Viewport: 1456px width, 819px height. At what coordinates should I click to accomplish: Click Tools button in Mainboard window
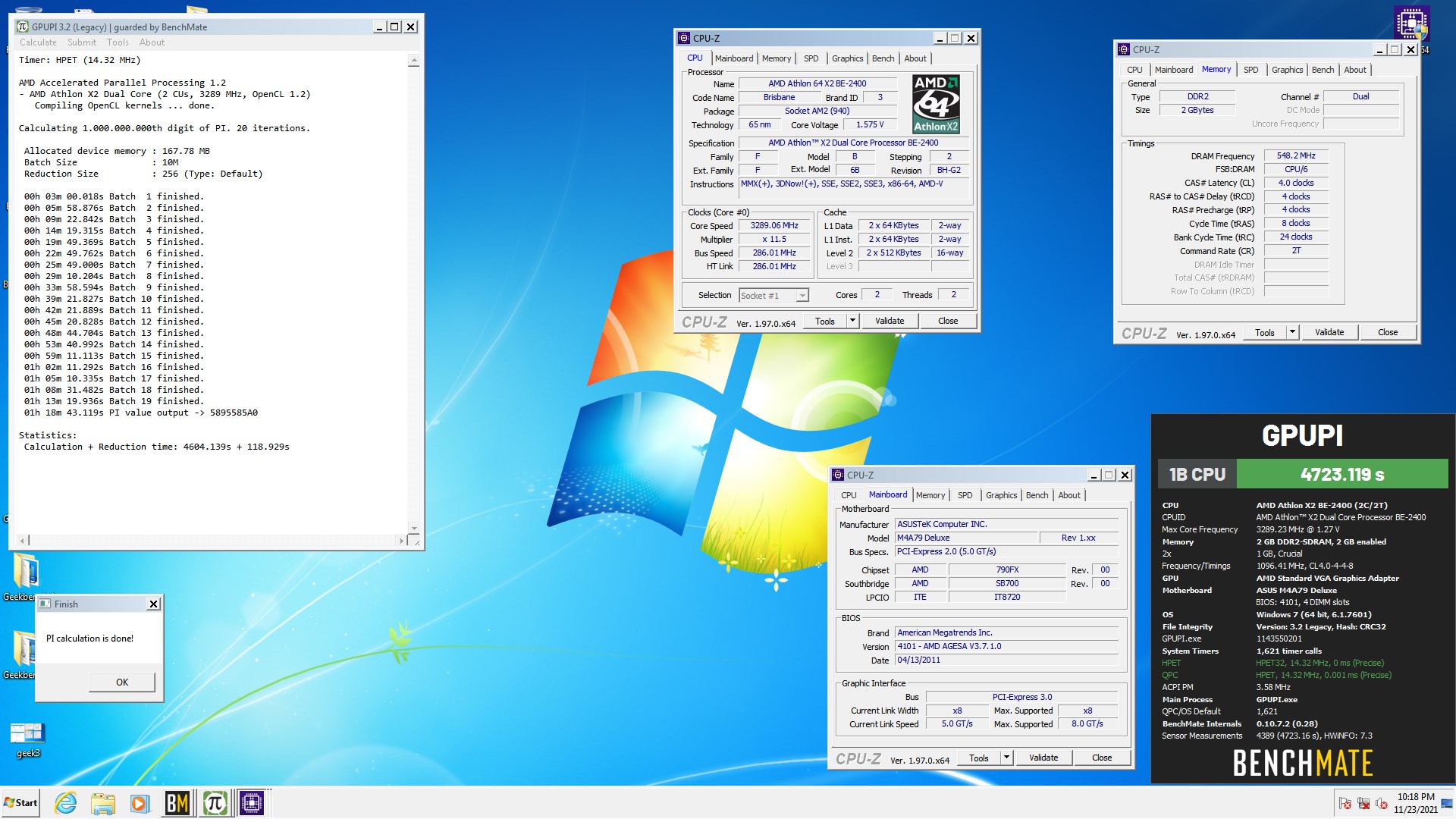979,758
